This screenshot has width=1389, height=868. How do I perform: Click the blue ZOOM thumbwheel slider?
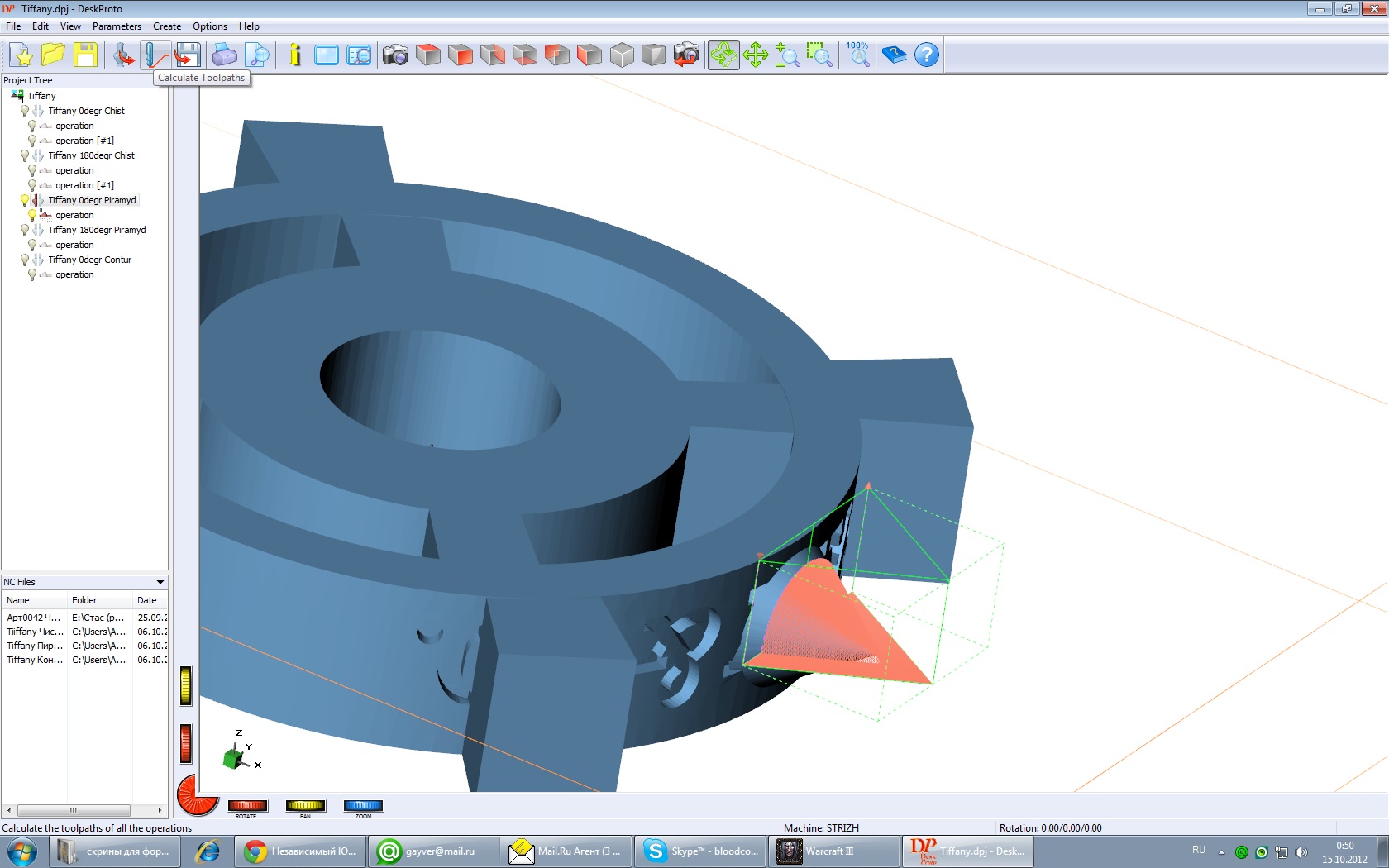pos(363,805)
